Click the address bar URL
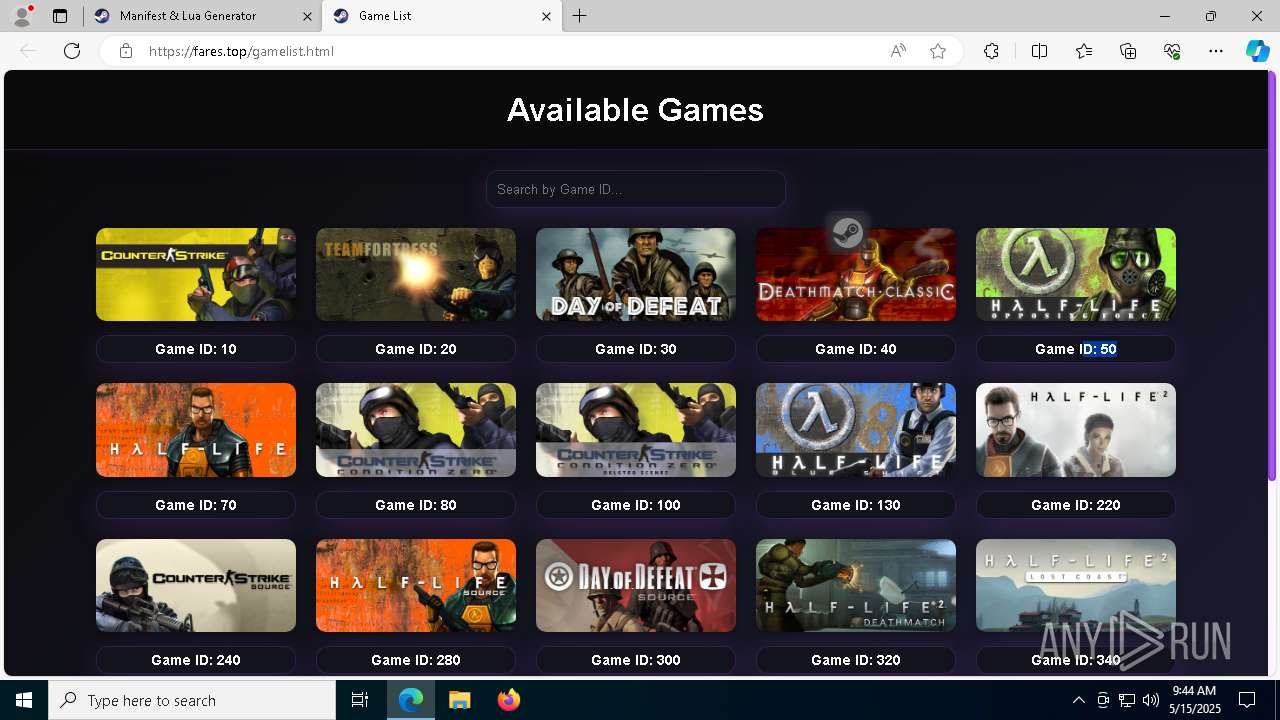The width and height of the screenshot is (1280, 720). (x=241, y=51)
